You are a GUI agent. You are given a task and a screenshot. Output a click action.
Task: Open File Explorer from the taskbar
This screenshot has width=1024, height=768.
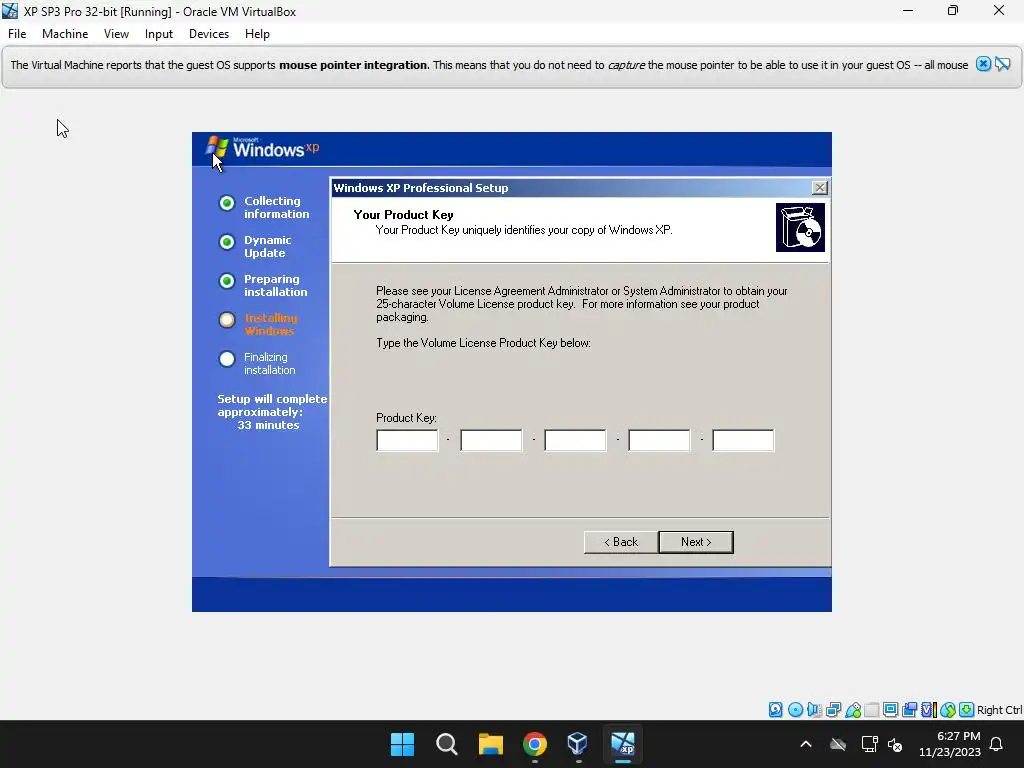(x=490, y=744)
